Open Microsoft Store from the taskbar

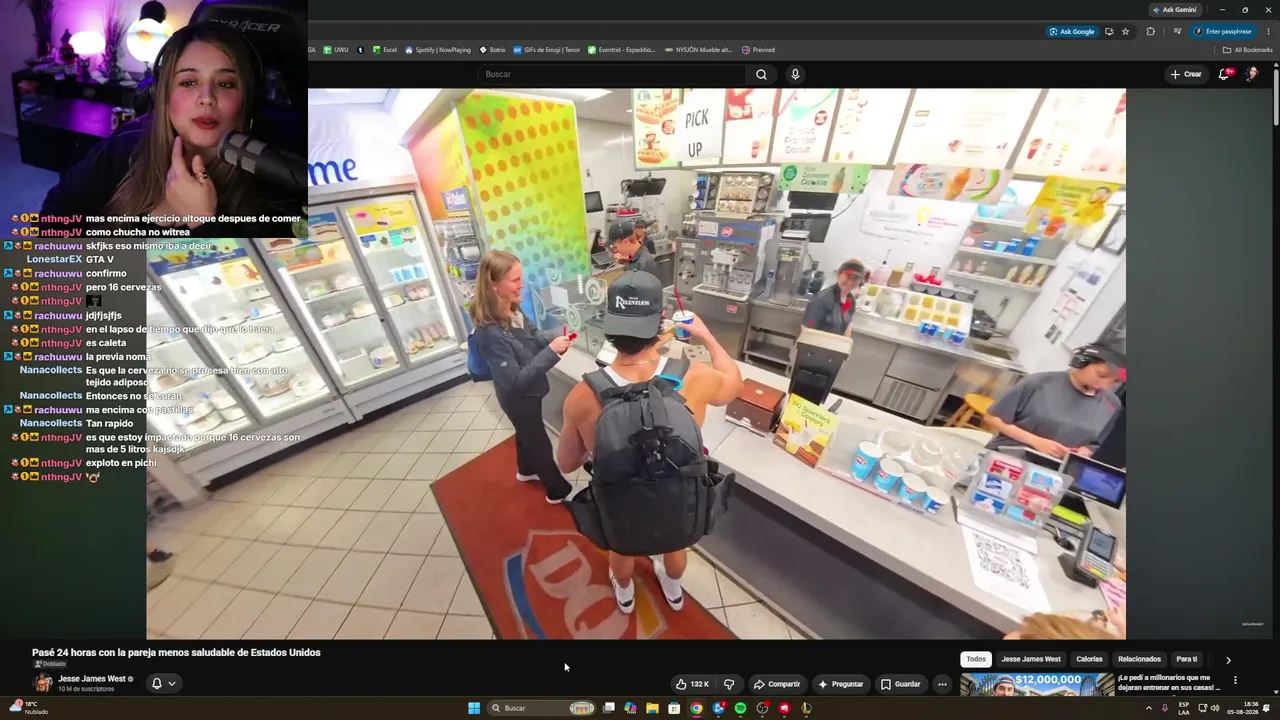tap(674, 708)
